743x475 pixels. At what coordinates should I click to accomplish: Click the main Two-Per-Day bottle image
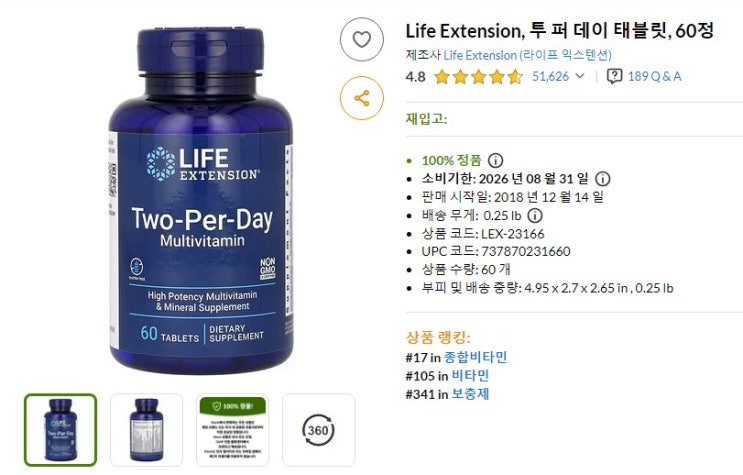(201, 200)
